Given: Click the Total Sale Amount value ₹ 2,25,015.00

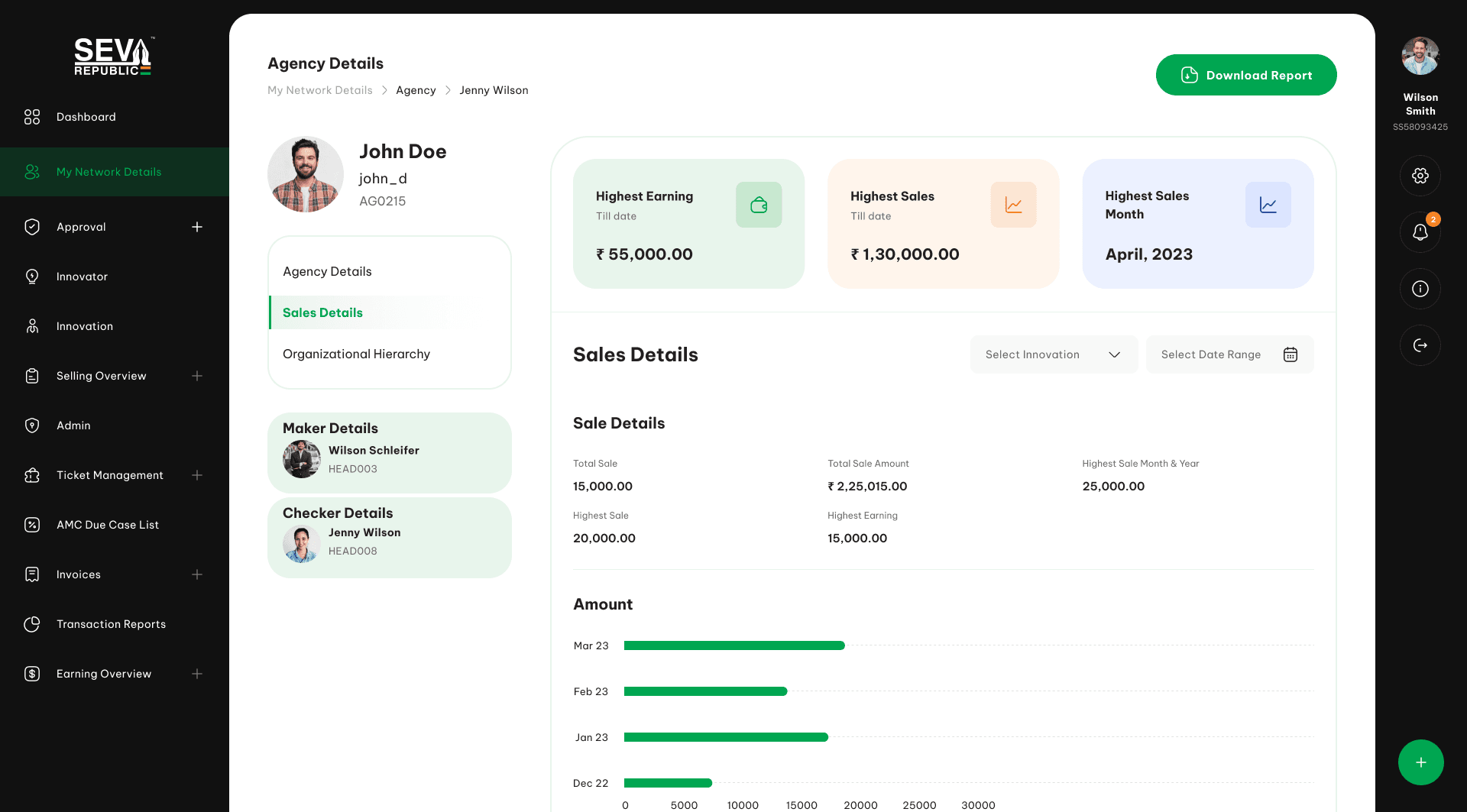Looking at the screenshot, I should click(867, 486).
